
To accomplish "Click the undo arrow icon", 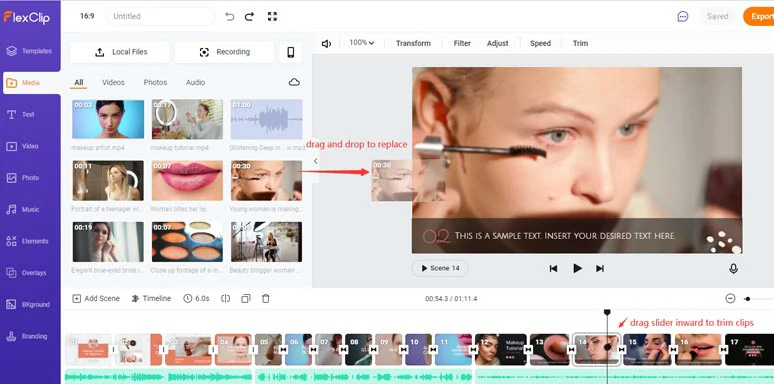I will [x=230, y=16].
